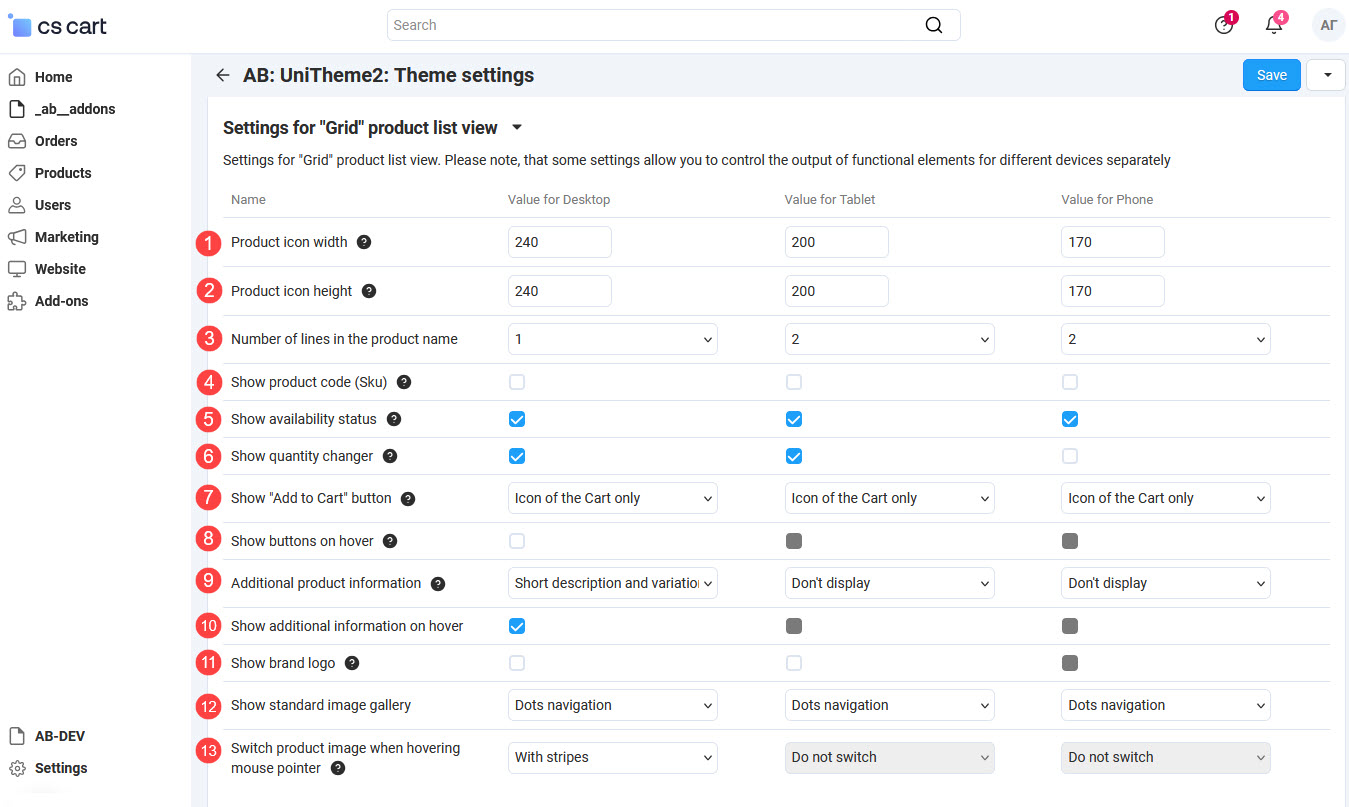Click the AB-DEV document icon
The image size is (1349, 807).
click(17, 736)
